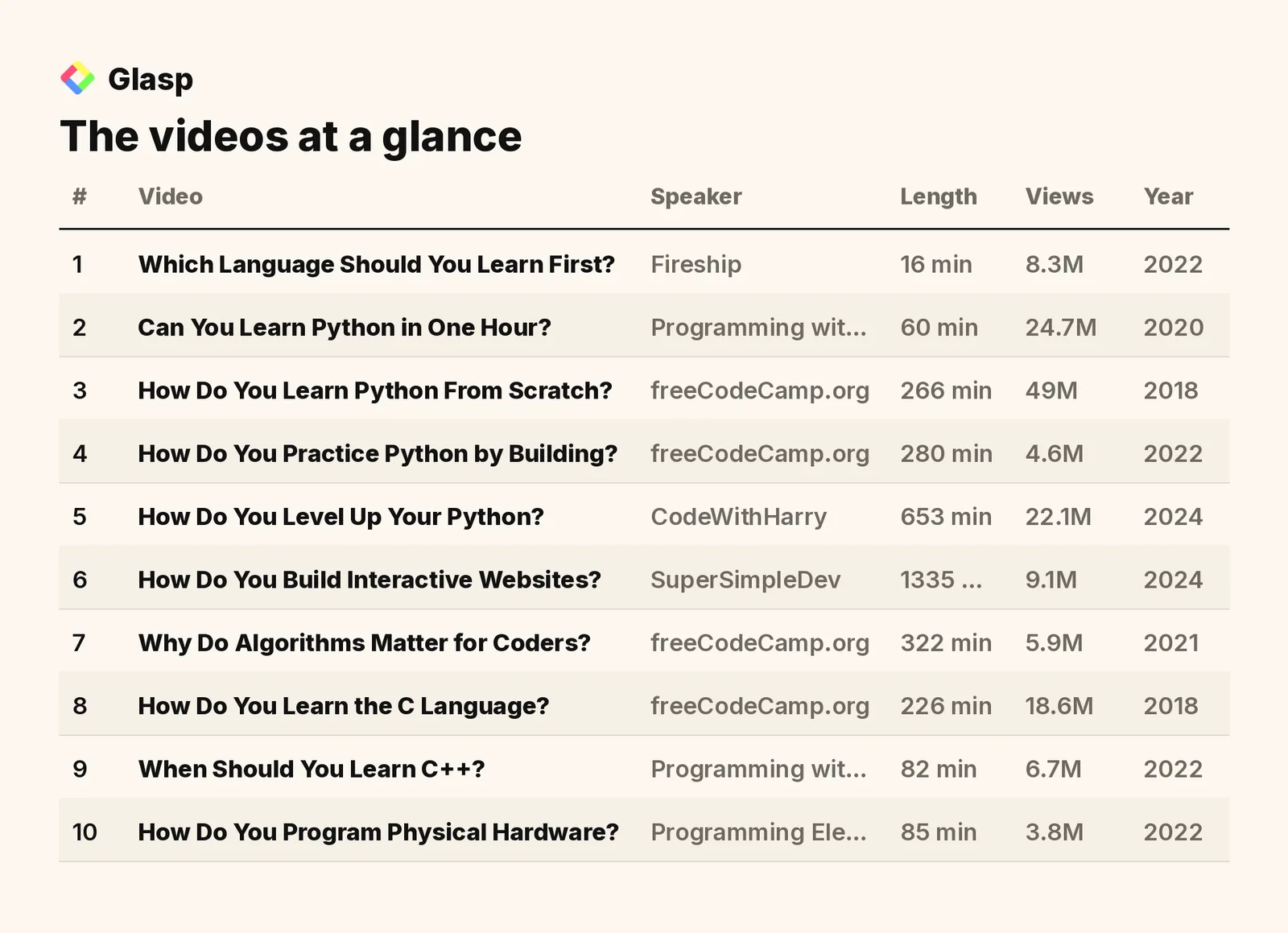Click the '6.7M' views value

click(x=1054, y=769)
